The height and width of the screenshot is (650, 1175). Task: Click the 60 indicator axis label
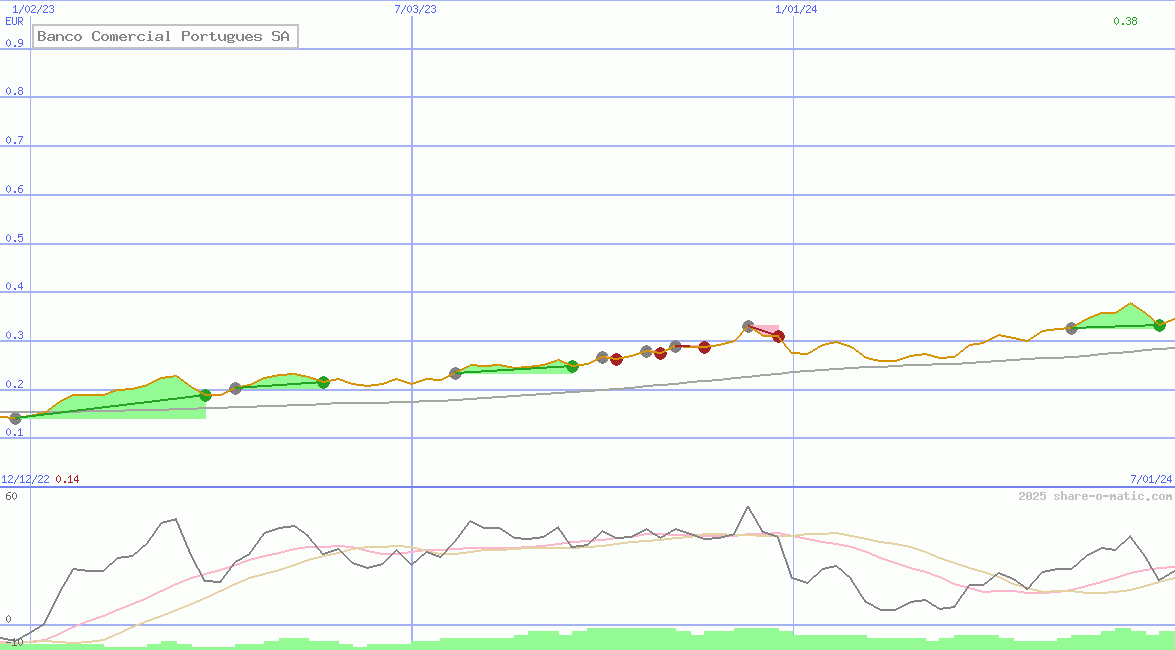tap(11, 496)
